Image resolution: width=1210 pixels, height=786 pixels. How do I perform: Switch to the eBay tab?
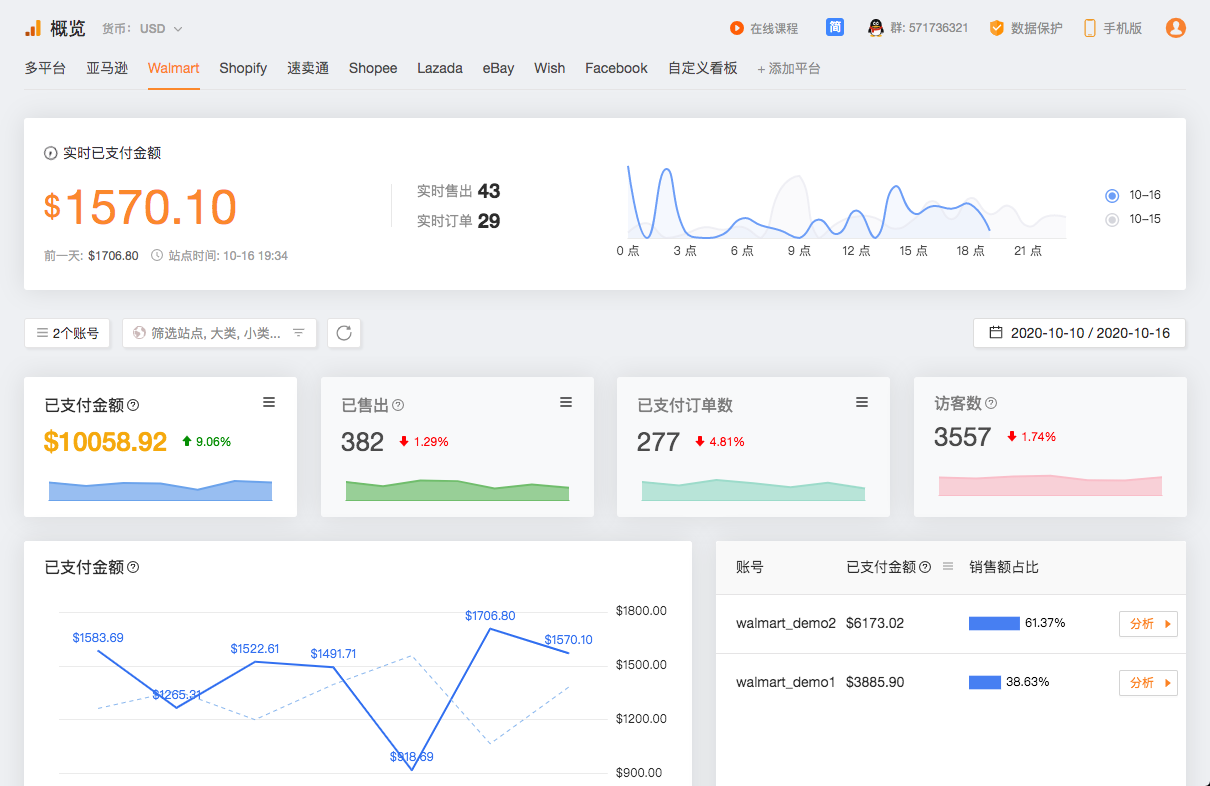tap(498, 68)
